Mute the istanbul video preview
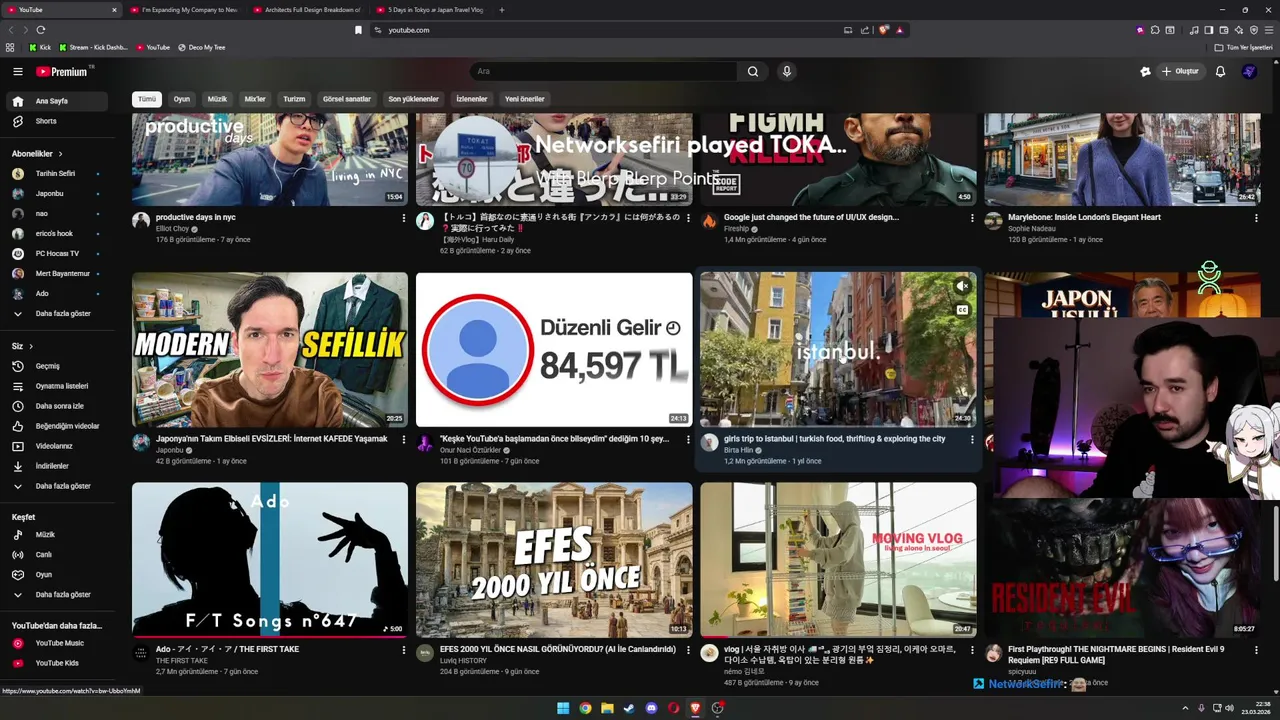This screenshot has height=720, width=1280. [x=962, y=286]
